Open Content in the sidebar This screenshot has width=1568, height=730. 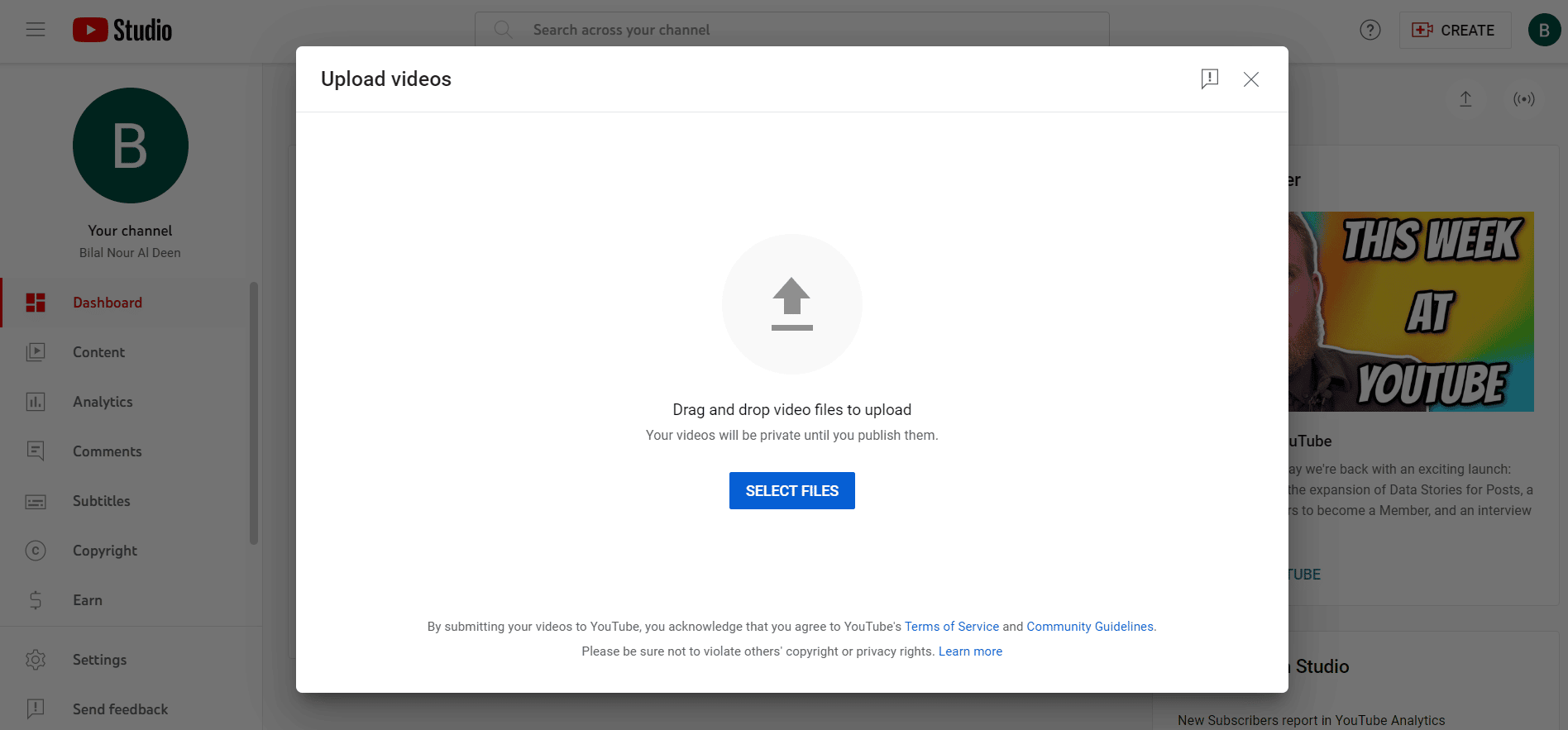pos(124,352)
